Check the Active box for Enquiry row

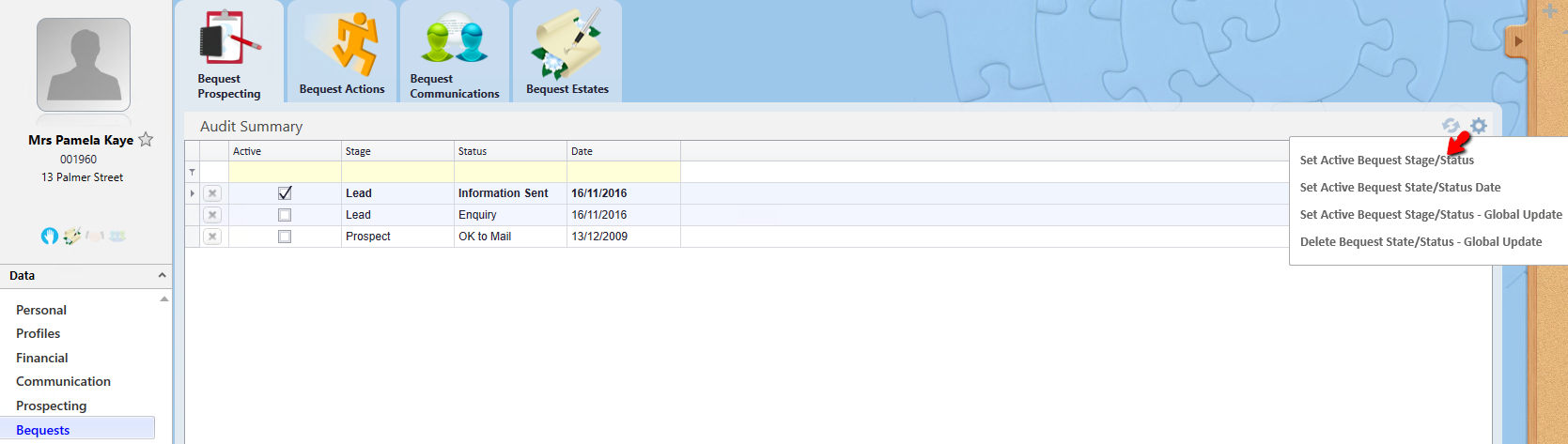[x=285, y=215]
